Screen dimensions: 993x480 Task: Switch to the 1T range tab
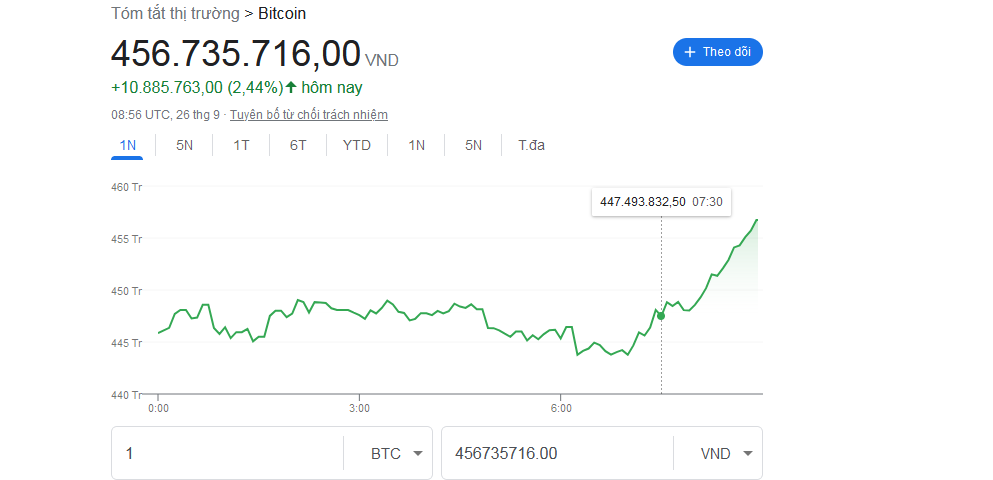[x=241, y=146]
